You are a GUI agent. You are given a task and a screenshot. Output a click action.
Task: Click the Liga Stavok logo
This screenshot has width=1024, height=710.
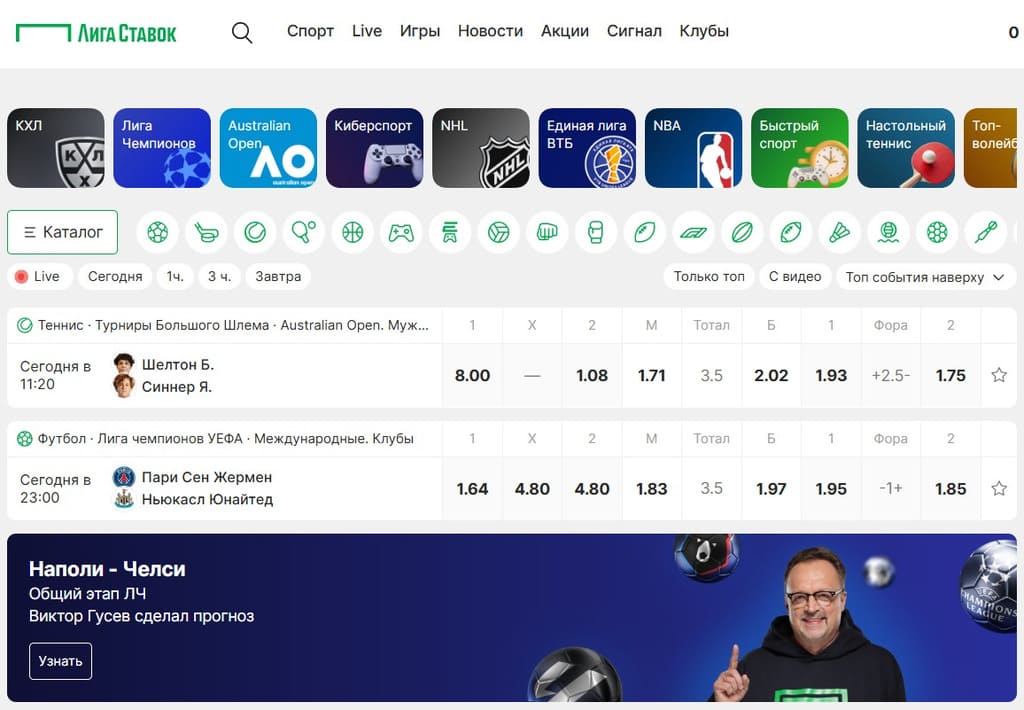[96, 33]
